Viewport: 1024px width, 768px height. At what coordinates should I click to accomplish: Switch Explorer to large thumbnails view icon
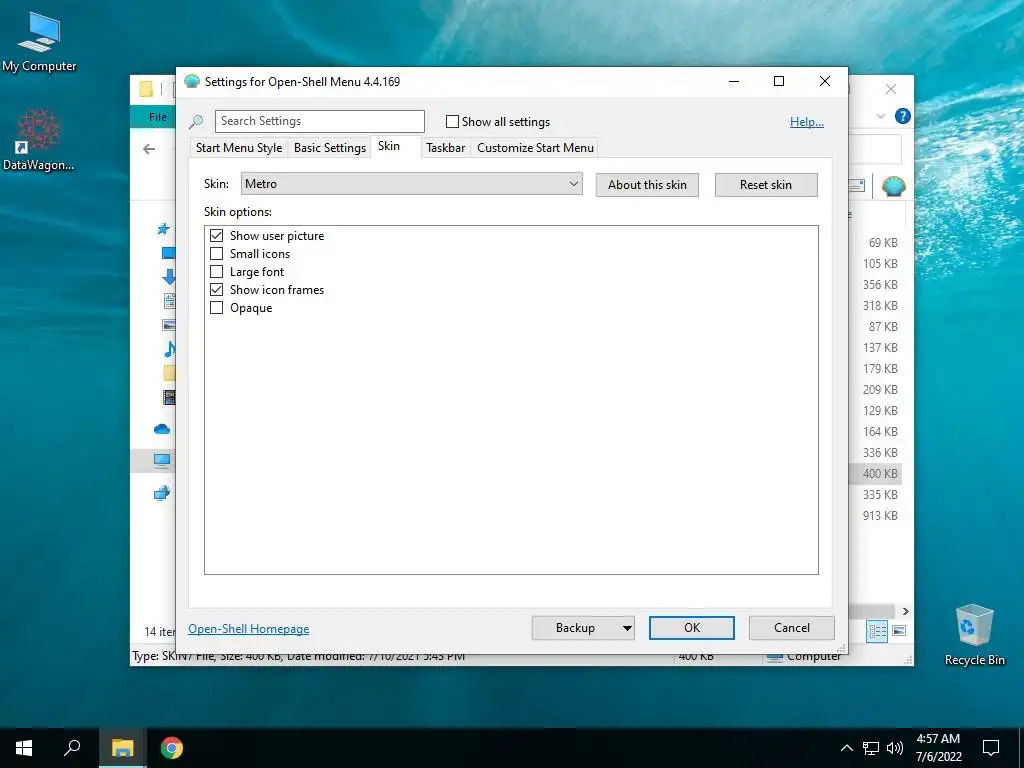899,631
